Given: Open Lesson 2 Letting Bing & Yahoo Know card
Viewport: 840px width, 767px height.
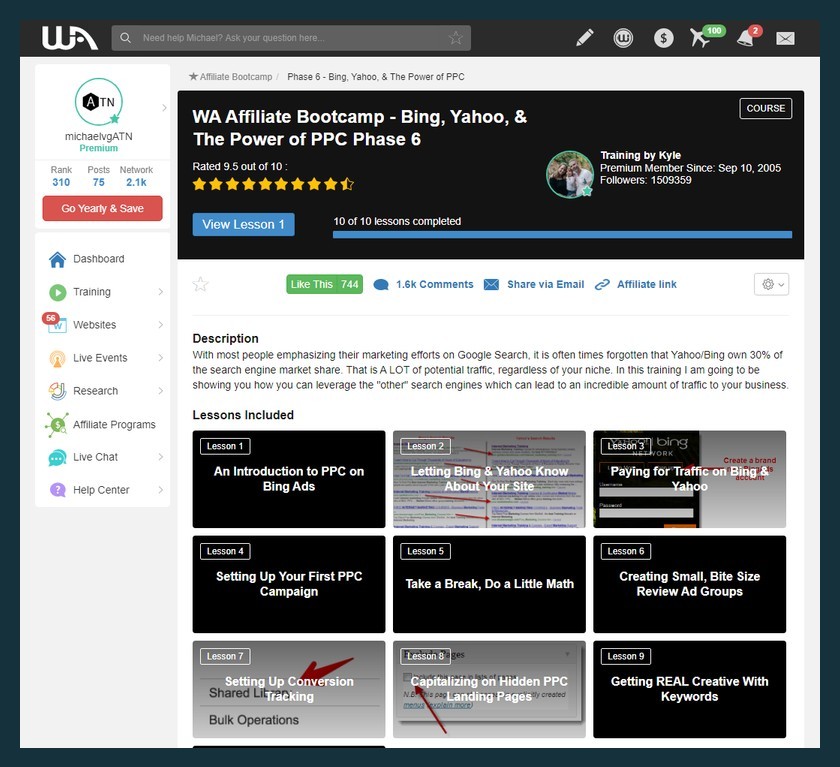Looking at the screenshot, I should pos(489,479).
